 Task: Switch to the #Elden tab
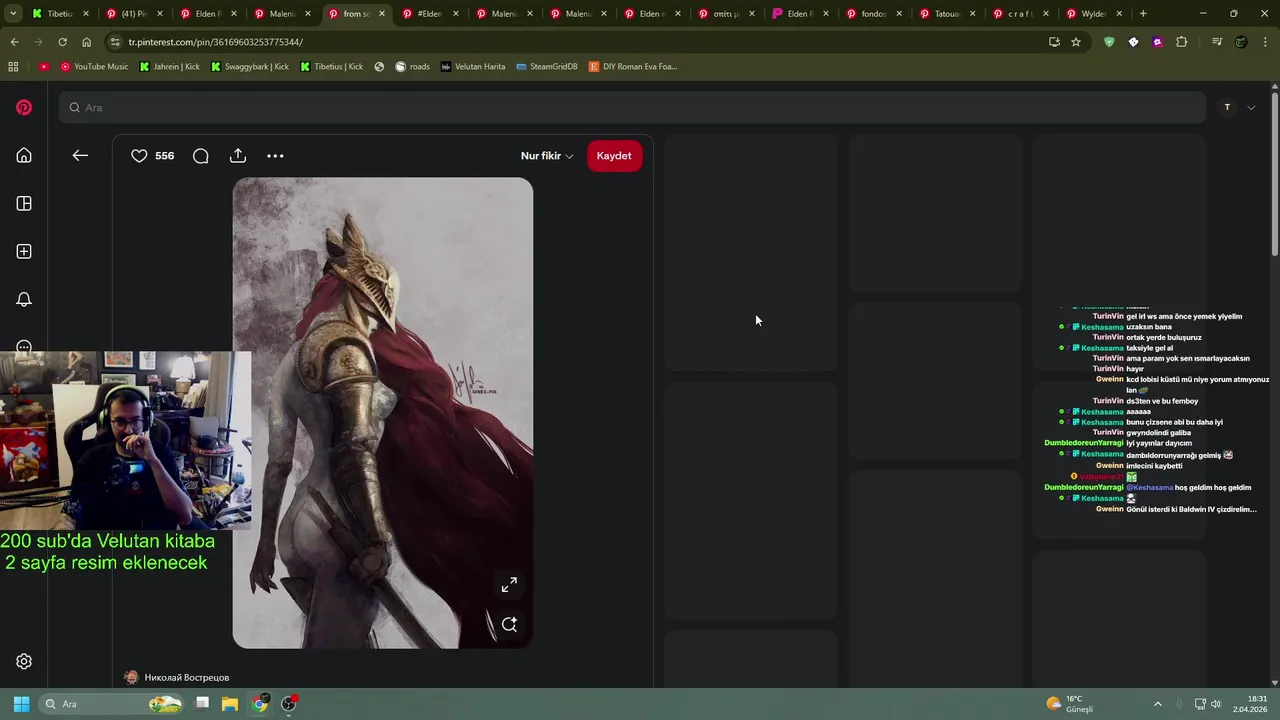tap(429, 14)
